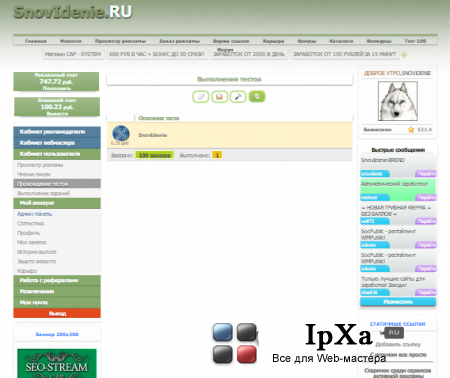Click the snovidenie author tag
Screen dimensions: 450x378
375,174
